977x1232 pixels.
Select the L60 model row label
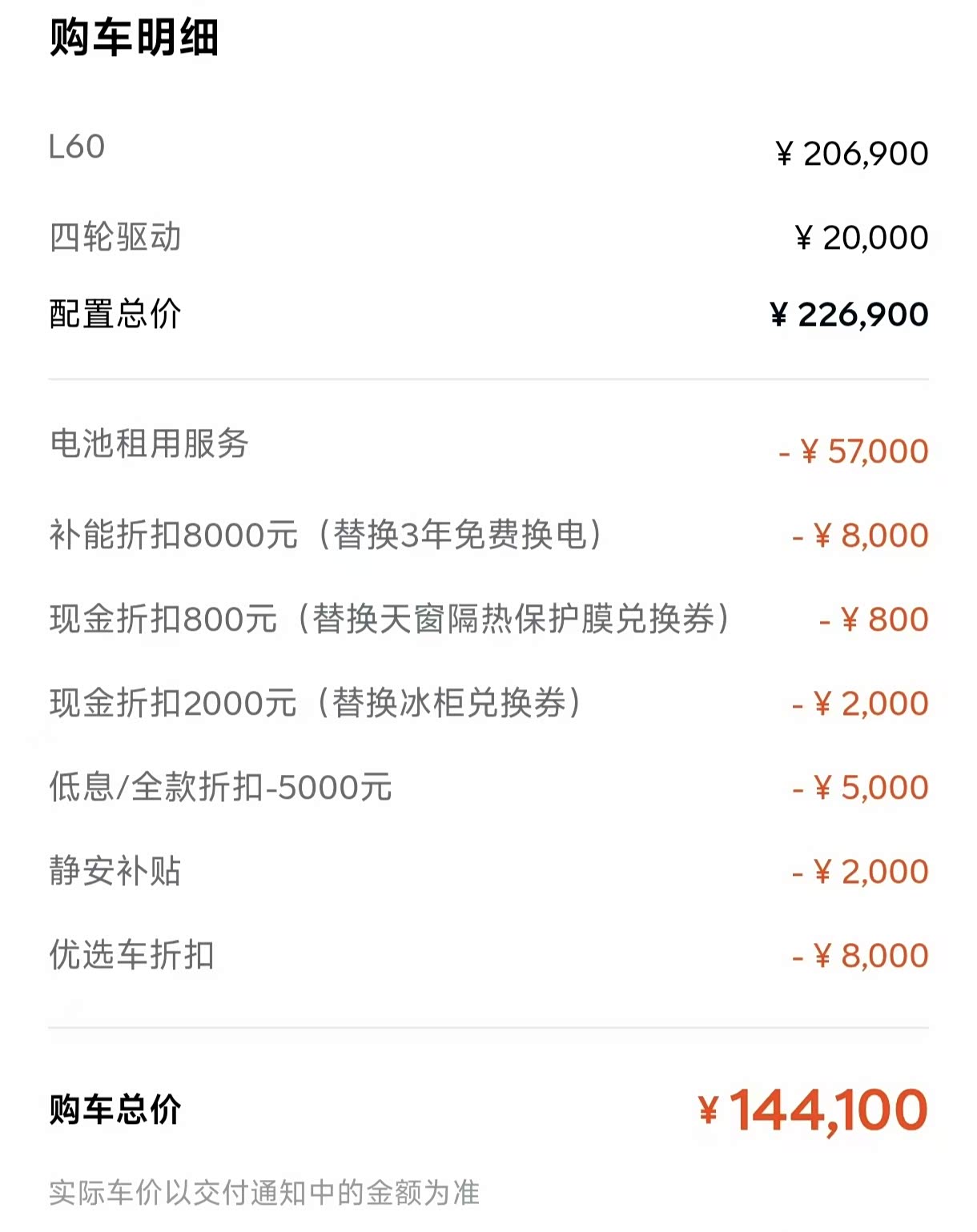[x=77, y=147]
